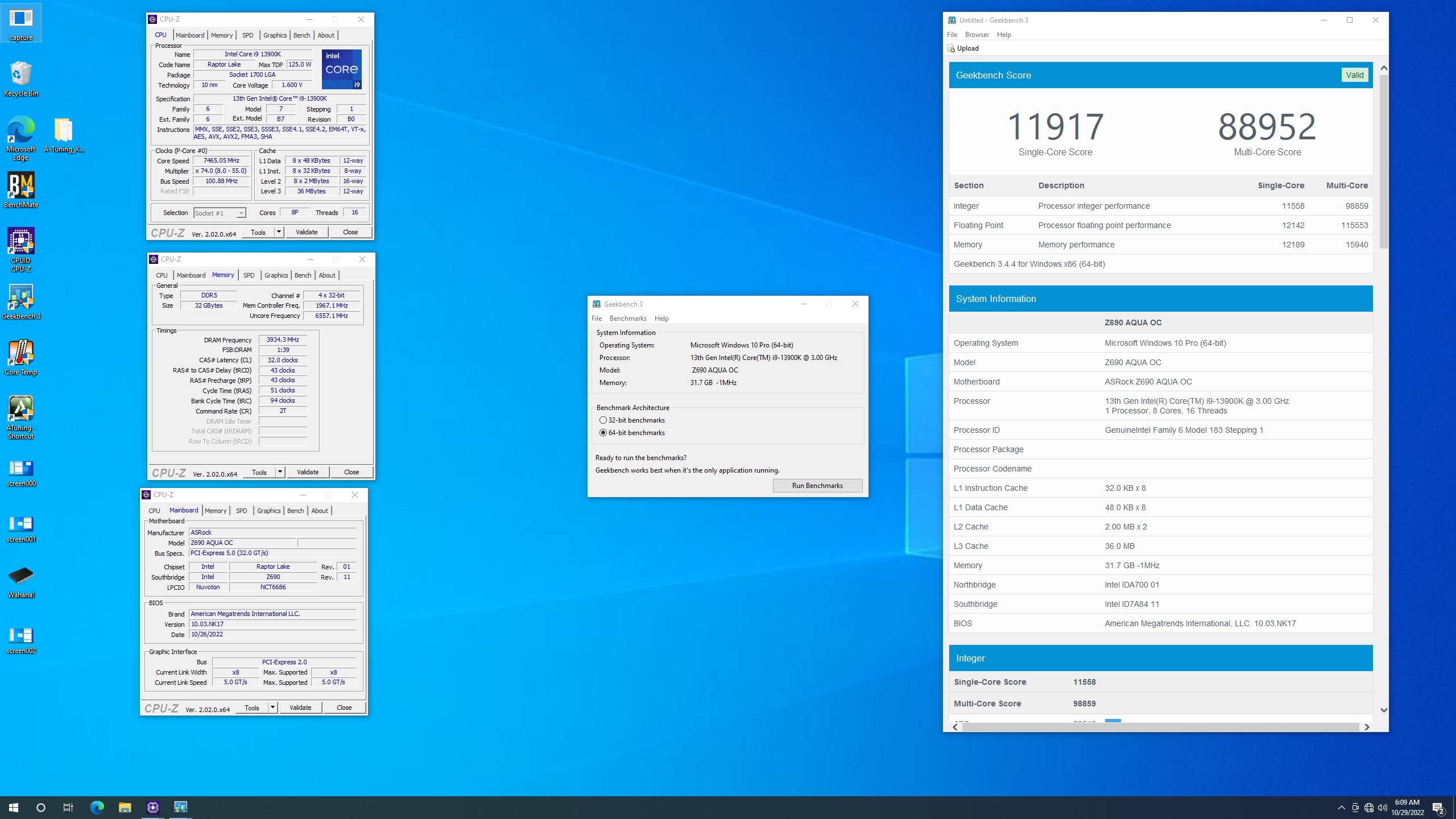Open the Benchmarks menu in Geekbench 3
Image resolution: width=1456 pixels, height=819 pixels.
point(628,318)
